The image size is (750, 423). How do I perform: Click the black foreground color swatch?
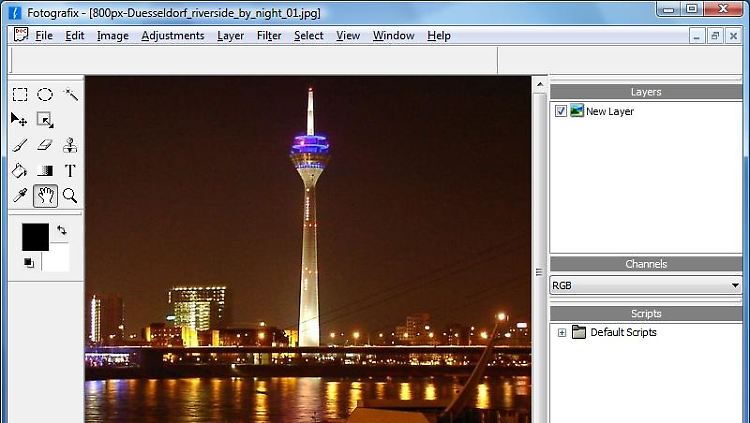(x=35, y=237)
